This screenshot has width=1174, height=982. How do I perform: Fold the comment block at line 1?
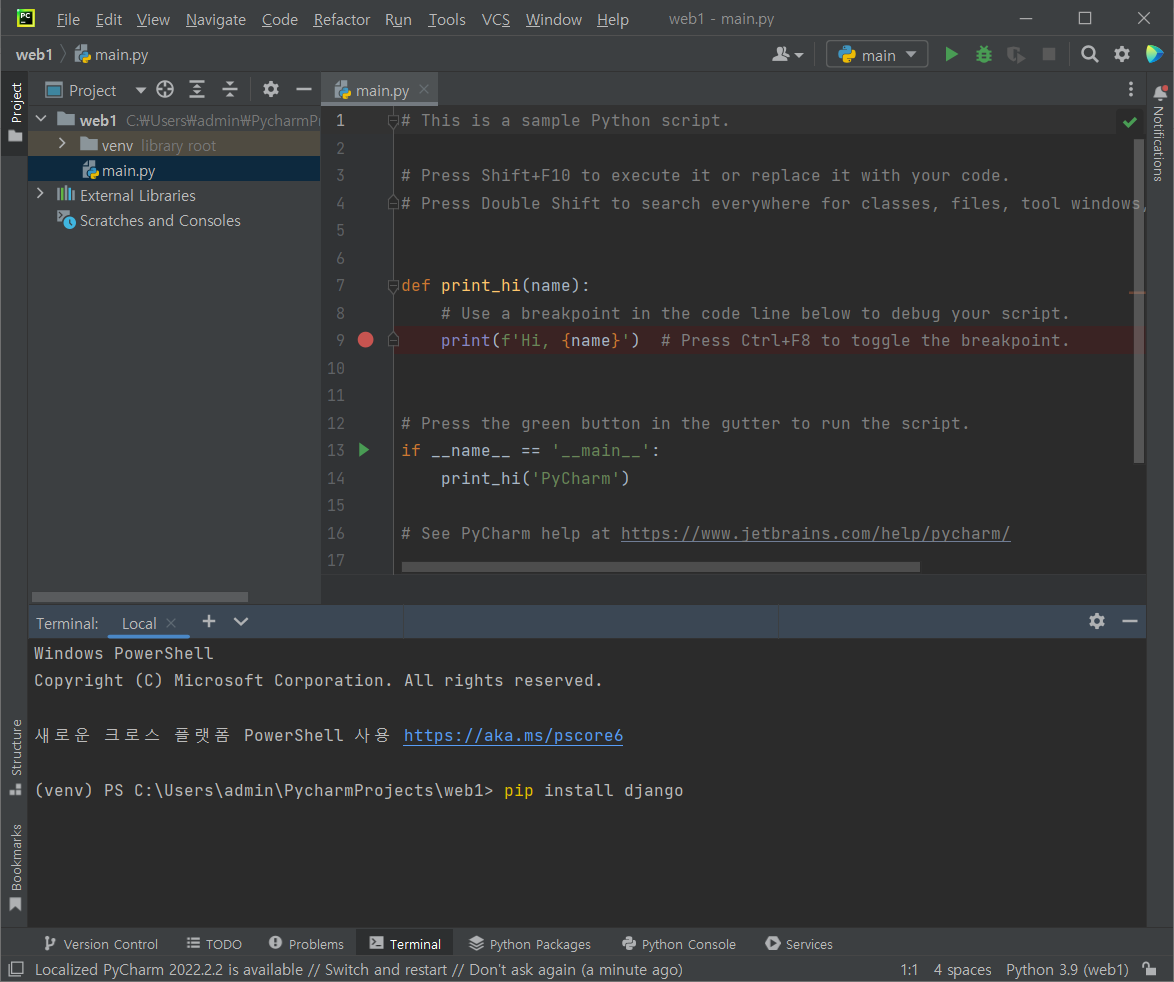tap(393, 121)
